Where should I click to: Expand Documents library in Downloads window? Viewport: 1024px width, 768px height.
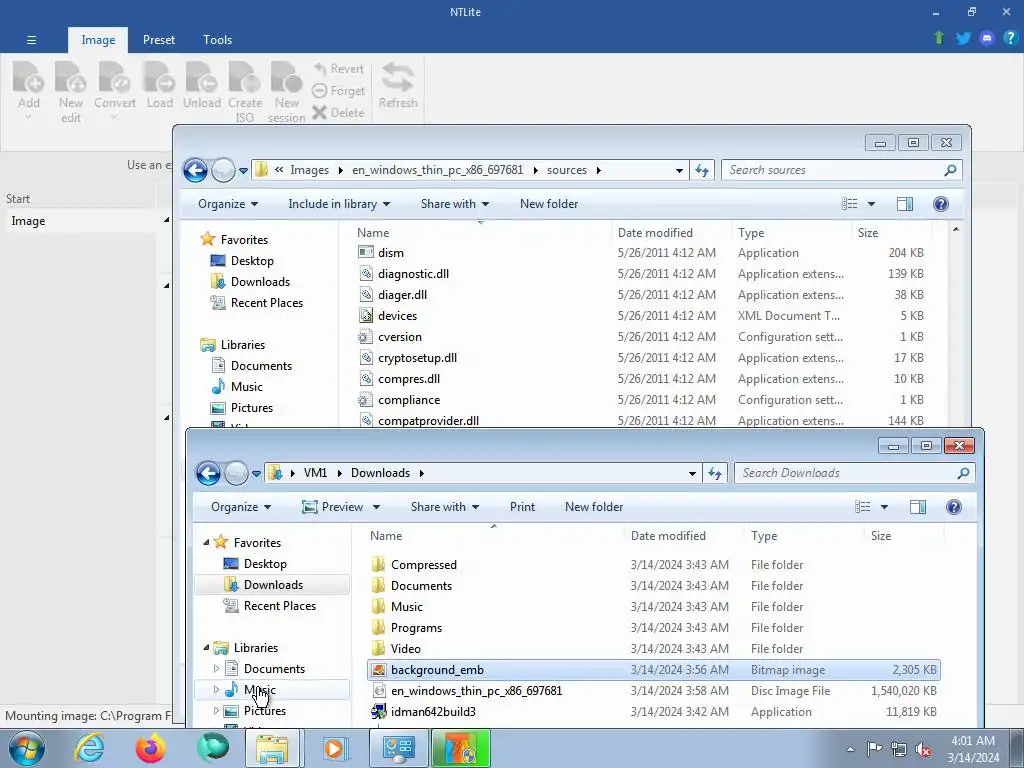click(x=216, y=668)
